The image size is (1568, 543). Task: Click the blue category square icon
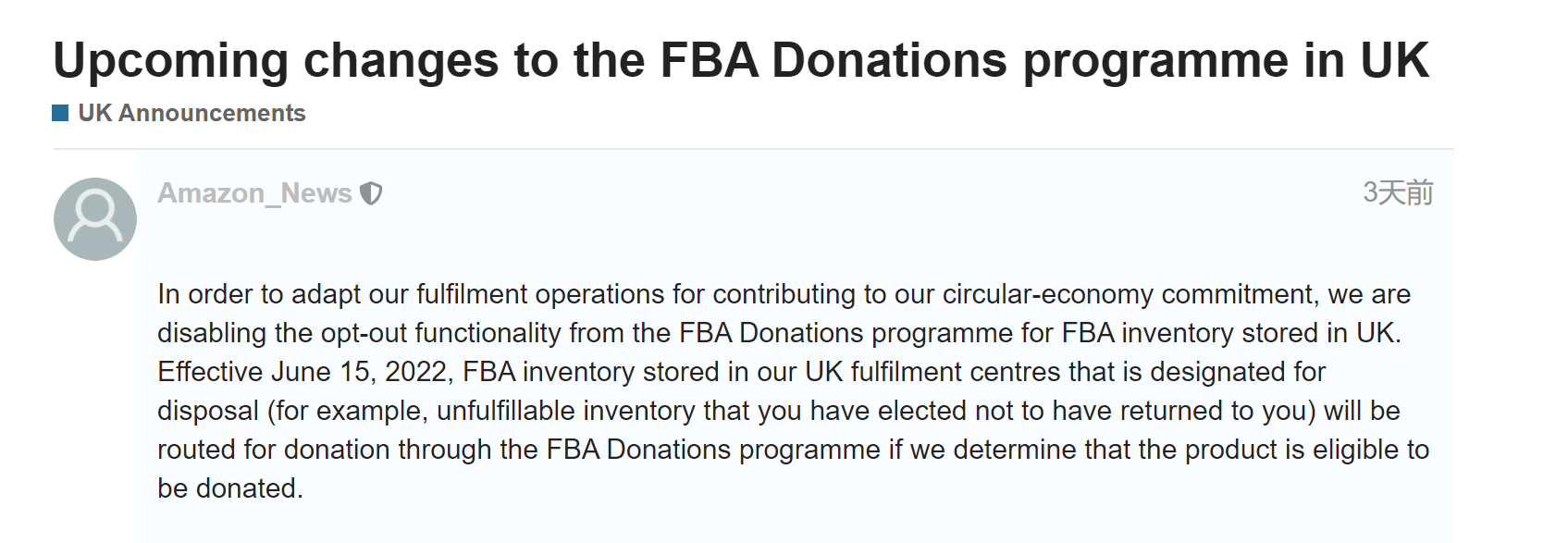(60, 113)
